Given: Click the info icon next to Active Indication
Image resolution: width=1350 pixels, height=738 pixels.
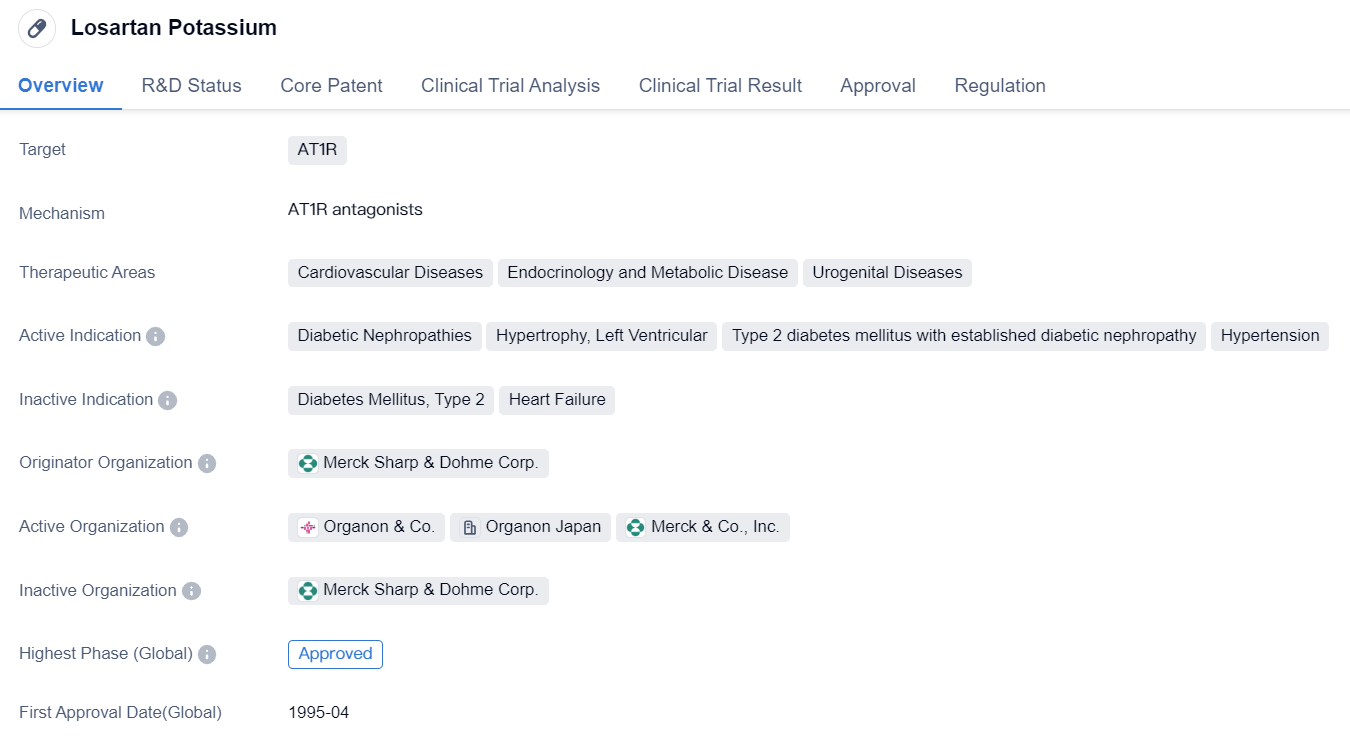Looking at the screenshot, I should (x=155, y=336).
